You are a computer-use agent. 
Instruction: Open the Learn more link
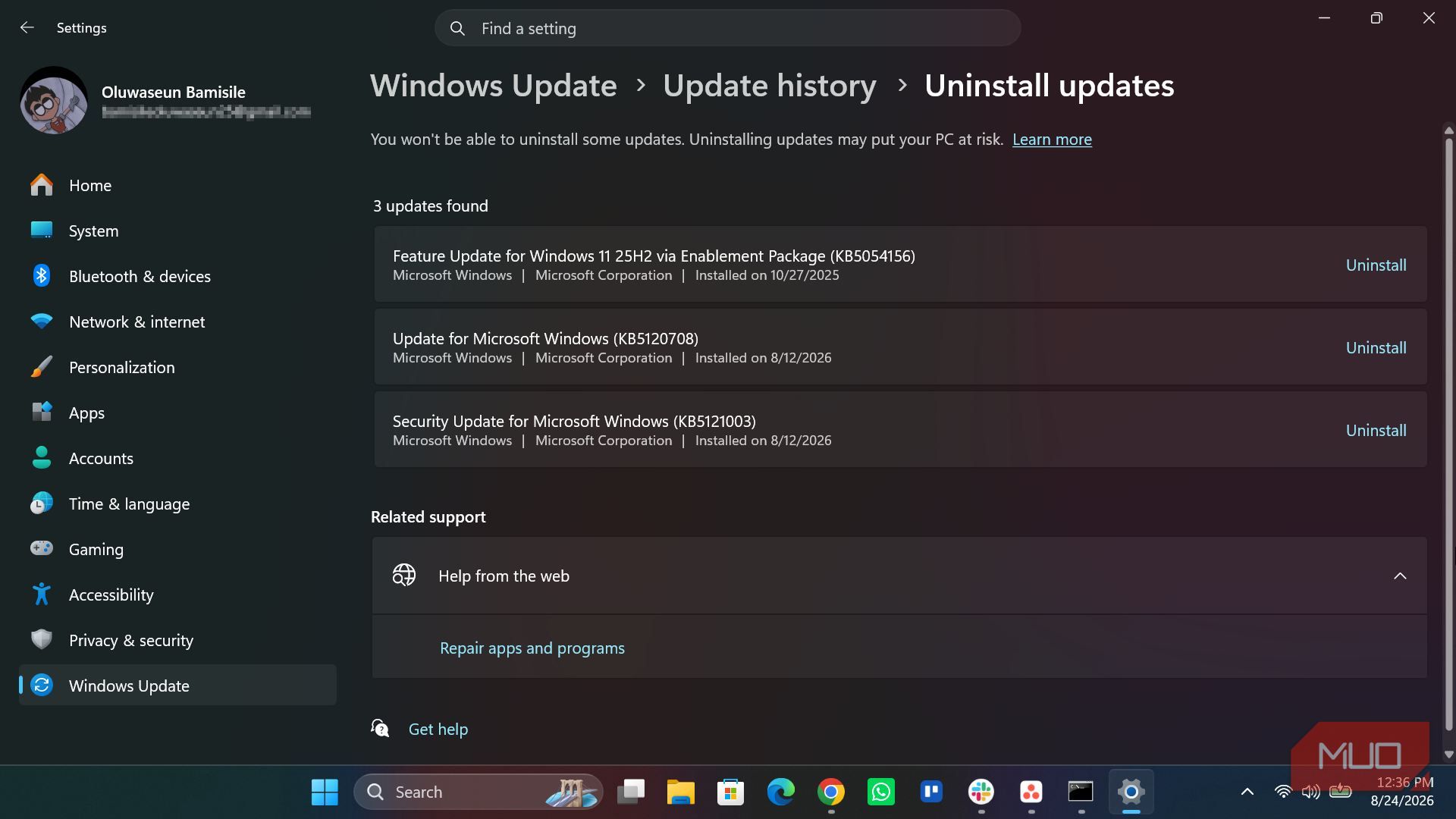click(x=1052, y=140)
